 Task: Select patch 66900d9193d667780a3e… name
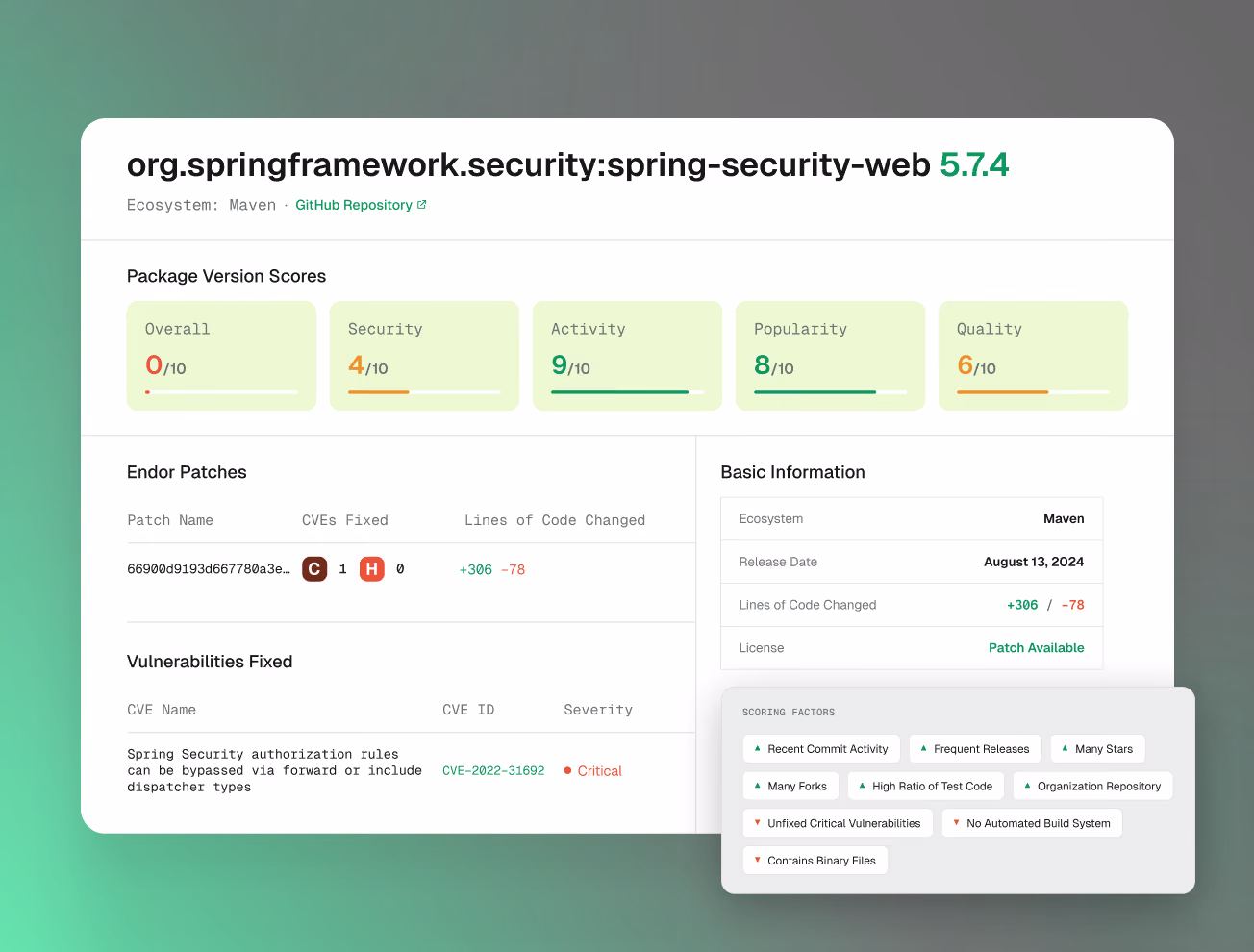209,569
